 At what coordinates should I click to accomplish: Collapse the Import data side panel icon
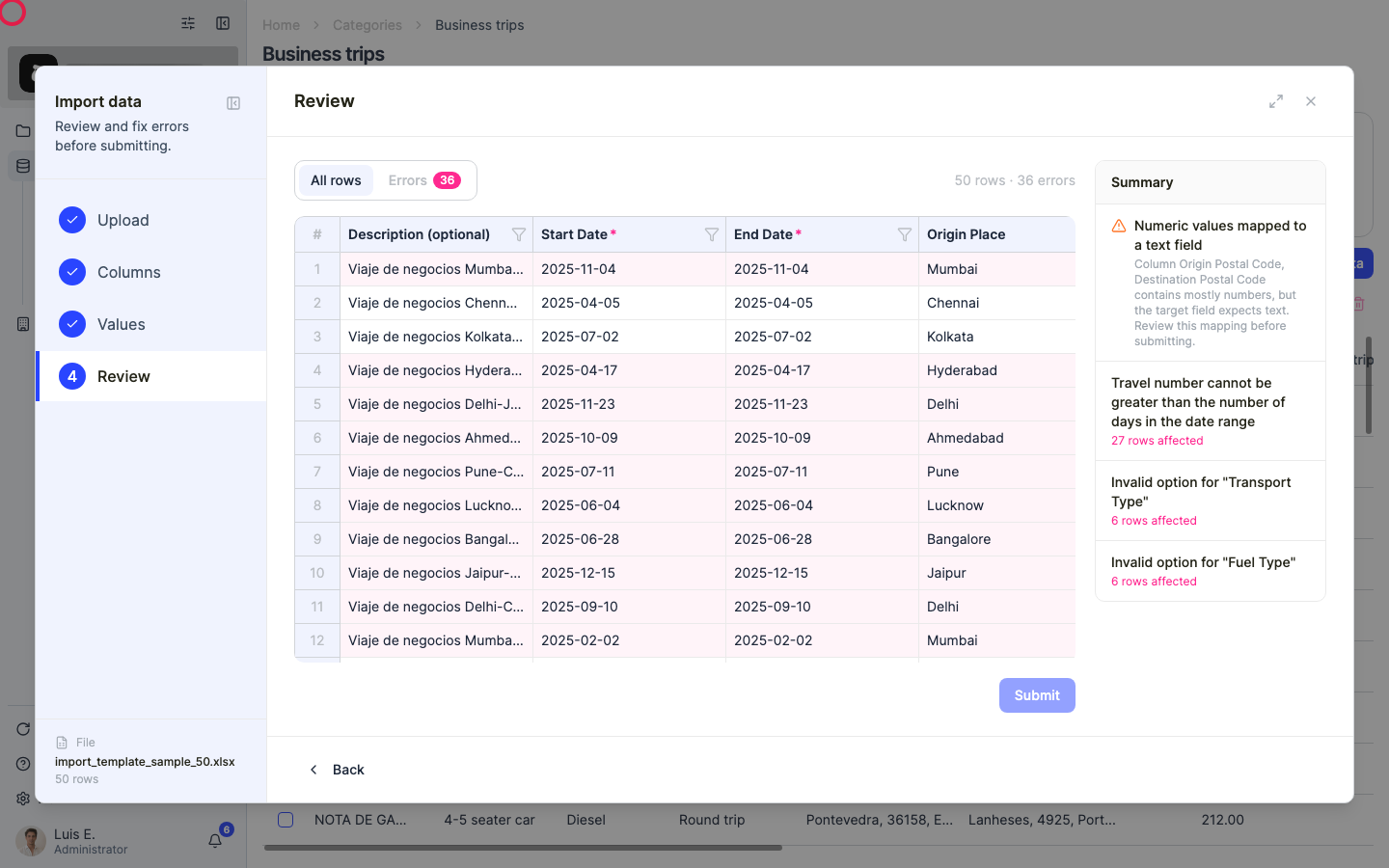point(233,103)
